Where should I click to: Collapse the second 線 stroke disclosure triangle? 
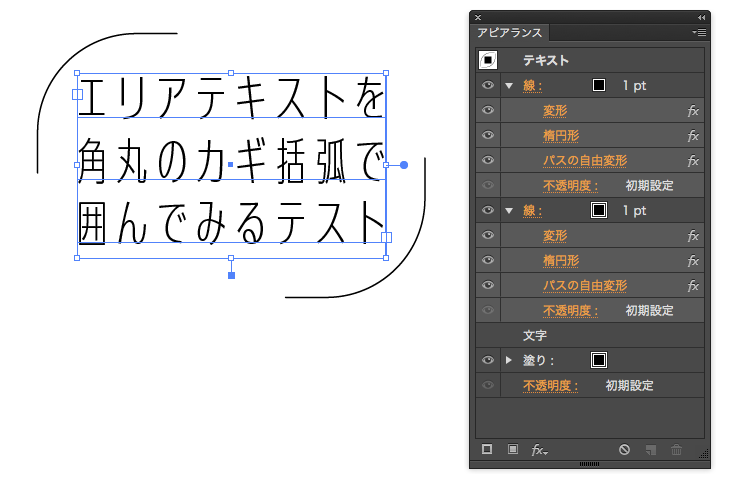pos(509,211)
